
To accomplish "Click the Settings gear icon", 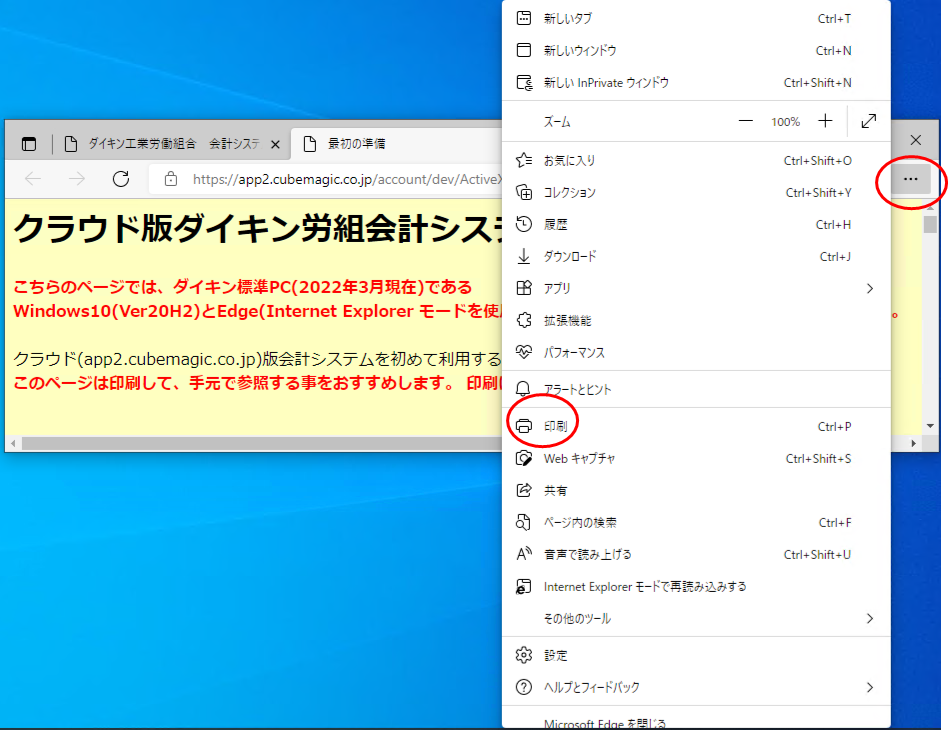I will [523, 655].
